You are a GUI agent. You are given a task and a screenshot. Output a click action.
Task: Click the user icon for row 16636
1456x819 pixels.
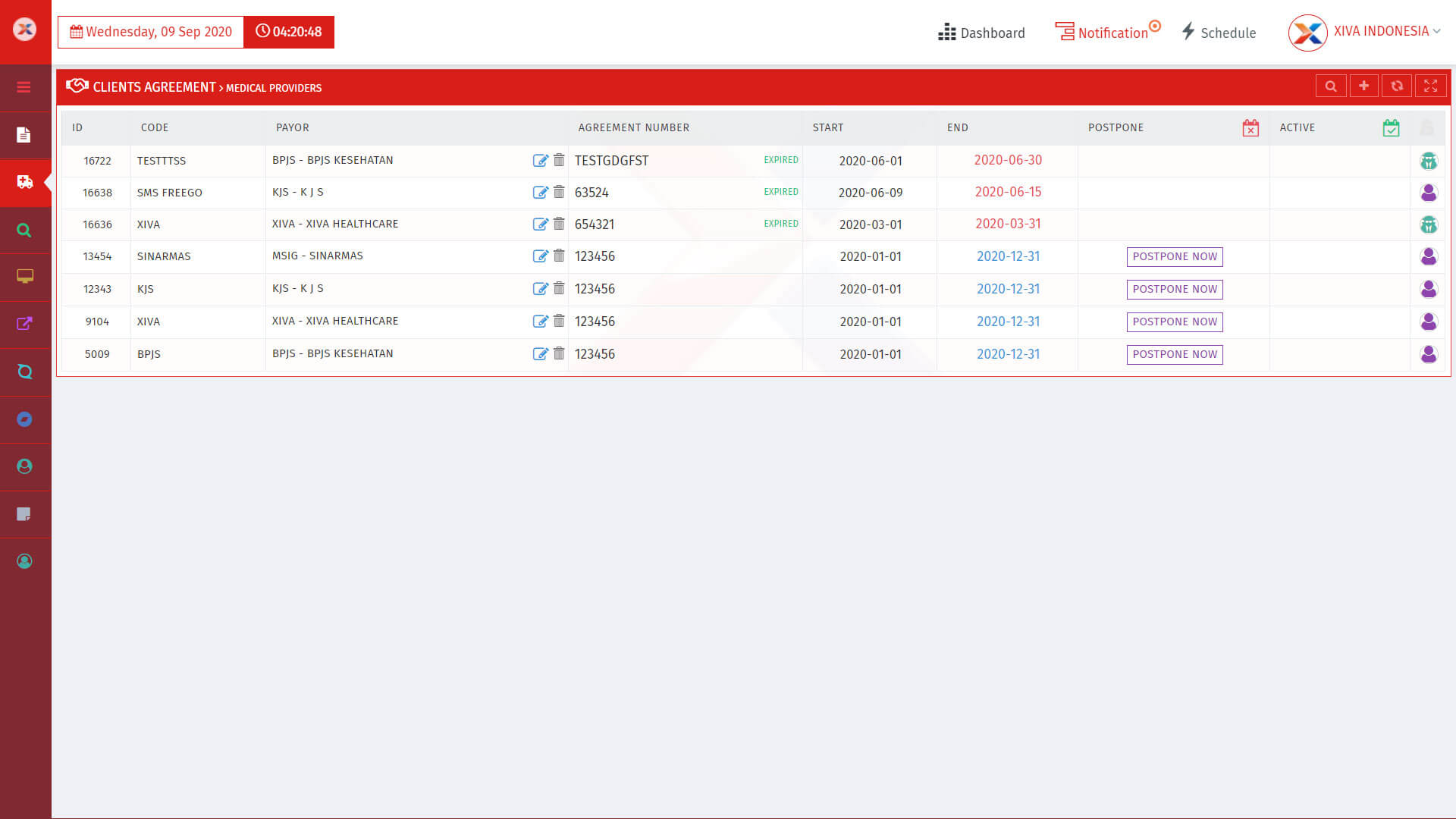coord(1429,224)
